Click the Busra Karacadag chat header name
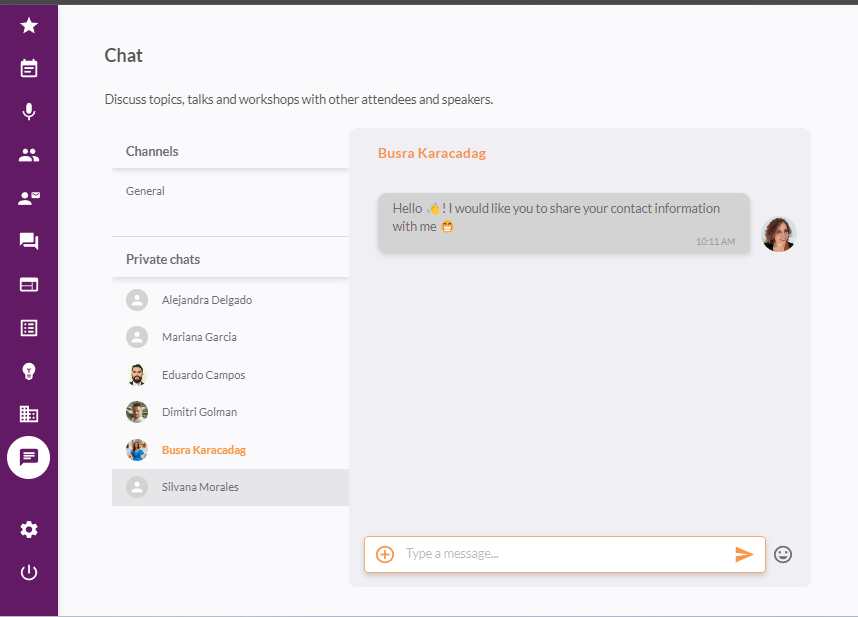This screenshot has height=617, width=858. click(x=432, y=153)
